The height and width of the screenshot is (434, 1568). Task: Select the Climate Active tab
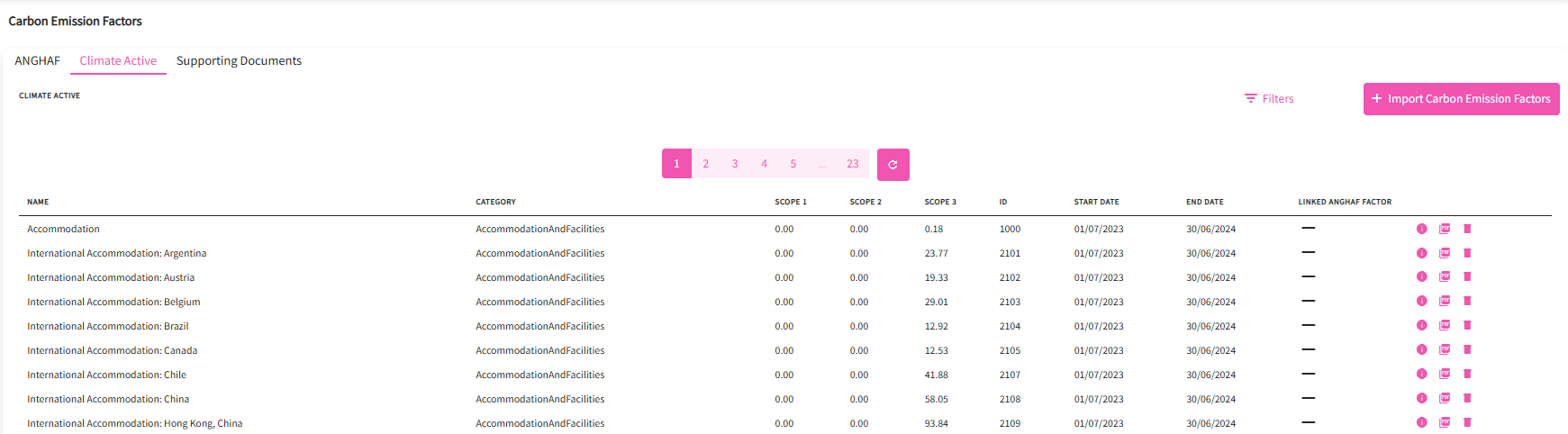click(x=118, y=61)
